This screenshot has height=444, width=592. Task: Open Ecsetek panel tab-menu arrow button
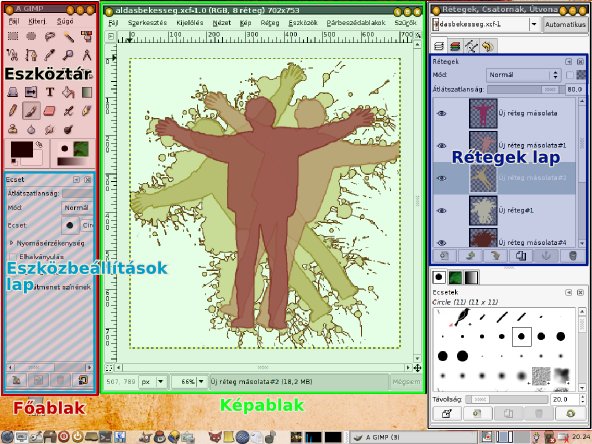point(569,292)
